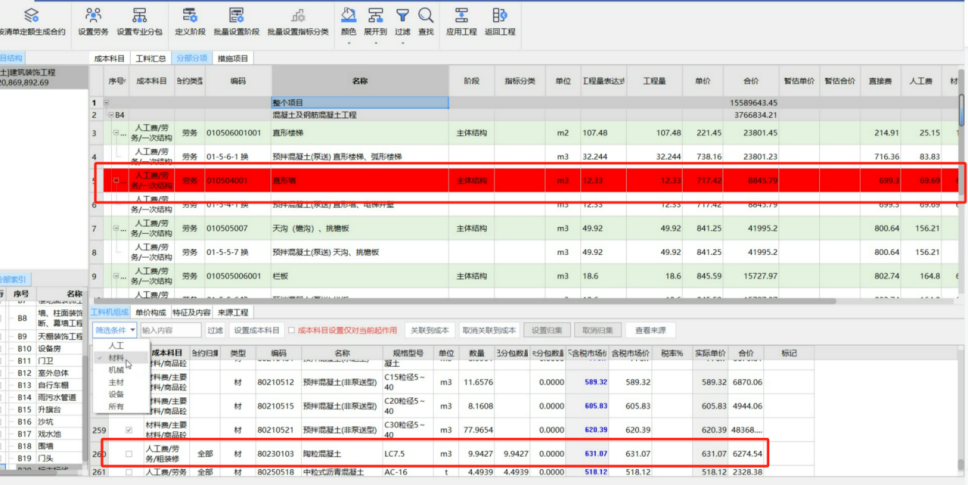
Task: Check the checkbox for 陶粒混凝土 row 260
Action: click(x=128, y=454)
